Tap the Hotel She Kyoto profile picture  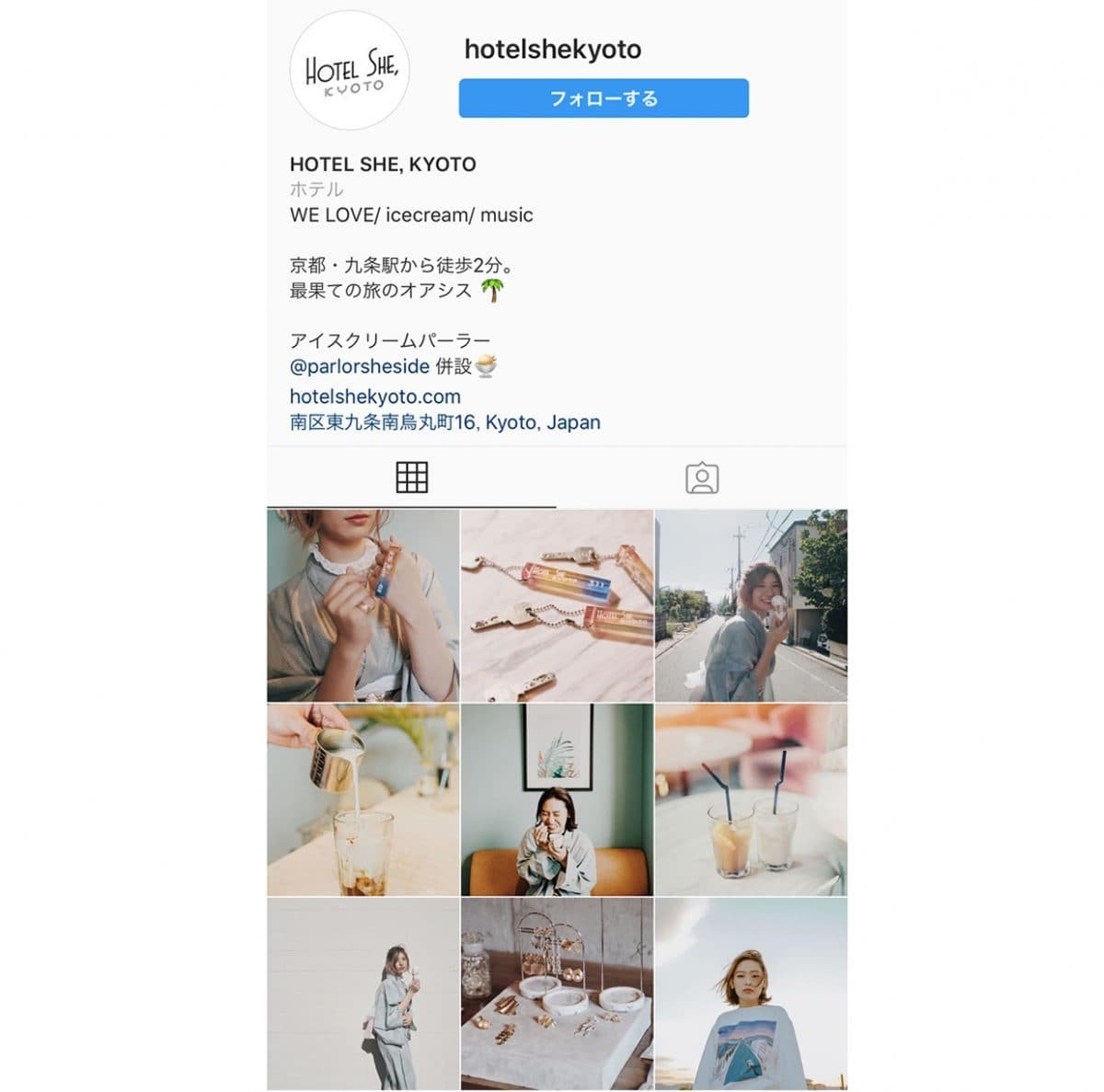click(350, 70)
